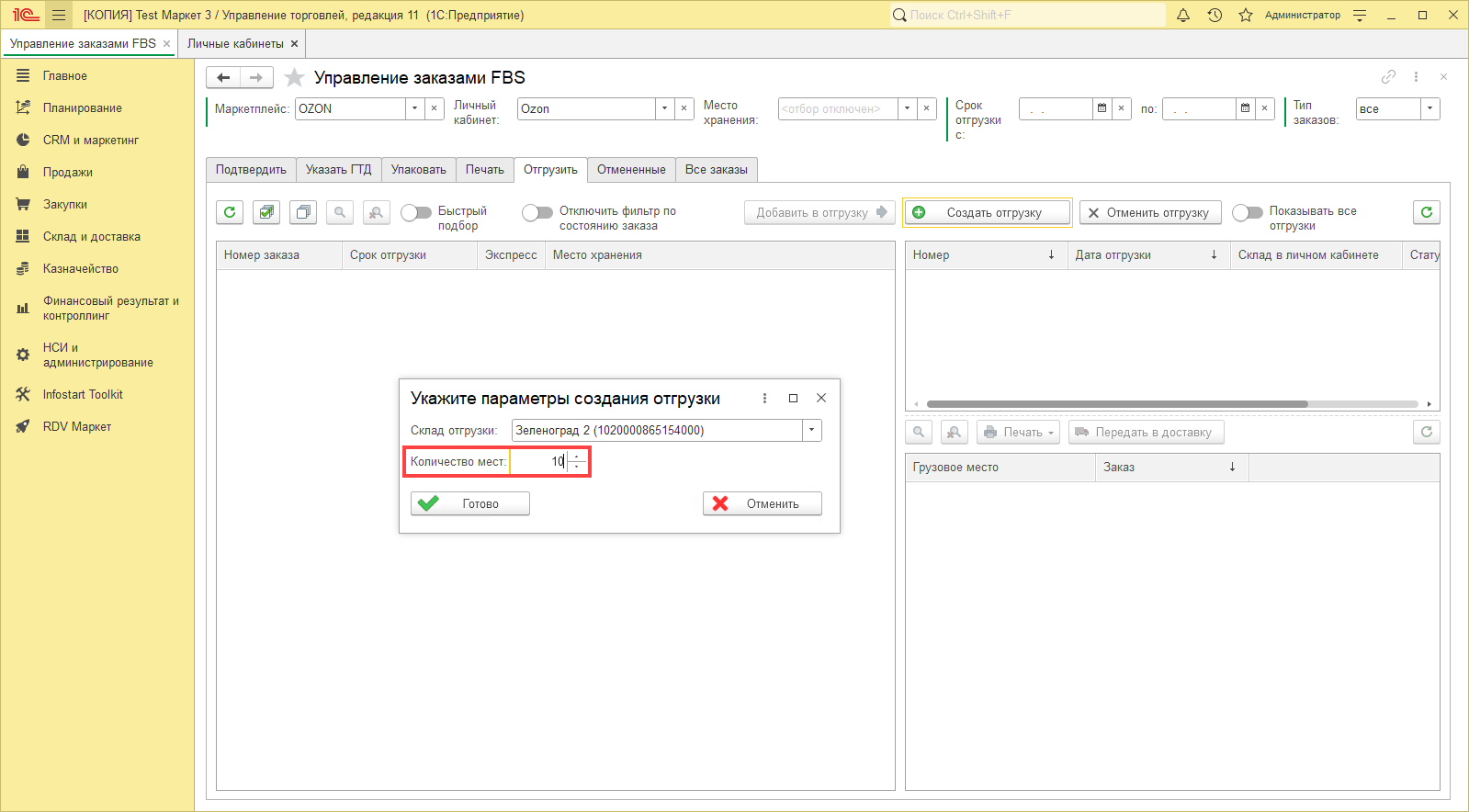
Task: Open the Маркетплейс dropdown list
Action: point(414,108)
